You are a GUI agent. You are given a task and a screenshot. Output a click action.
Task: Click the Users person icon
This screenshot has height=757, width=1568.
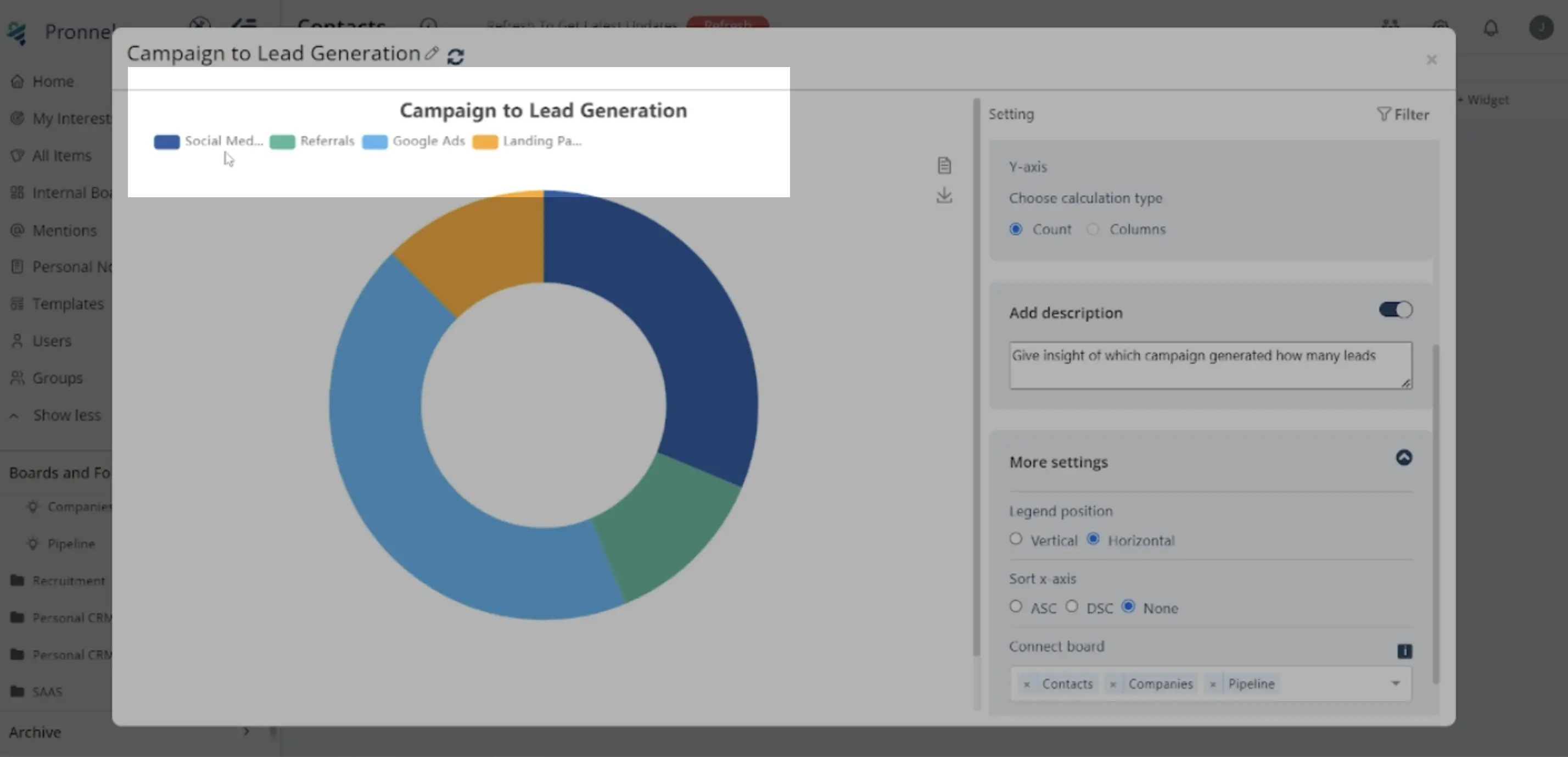tap(17, 341)
